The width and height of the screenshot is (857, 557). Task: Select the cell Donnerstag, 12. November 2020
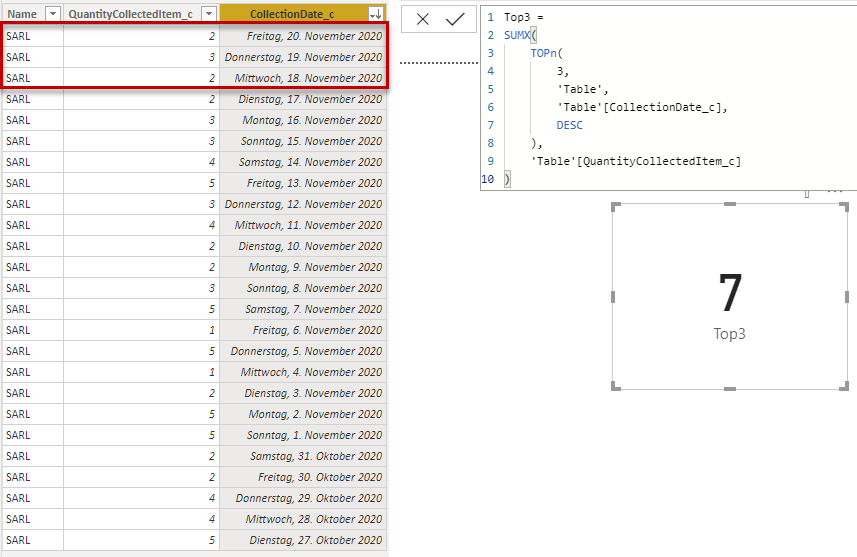pyautogui.click(x=303, y=204)
